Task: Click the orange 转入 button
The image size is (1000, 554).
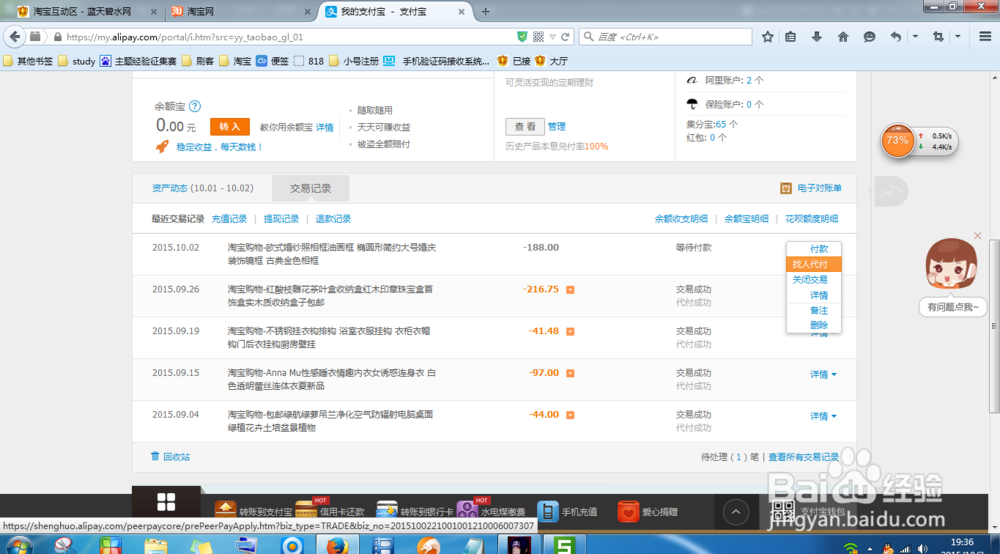Action: (230, 127)
